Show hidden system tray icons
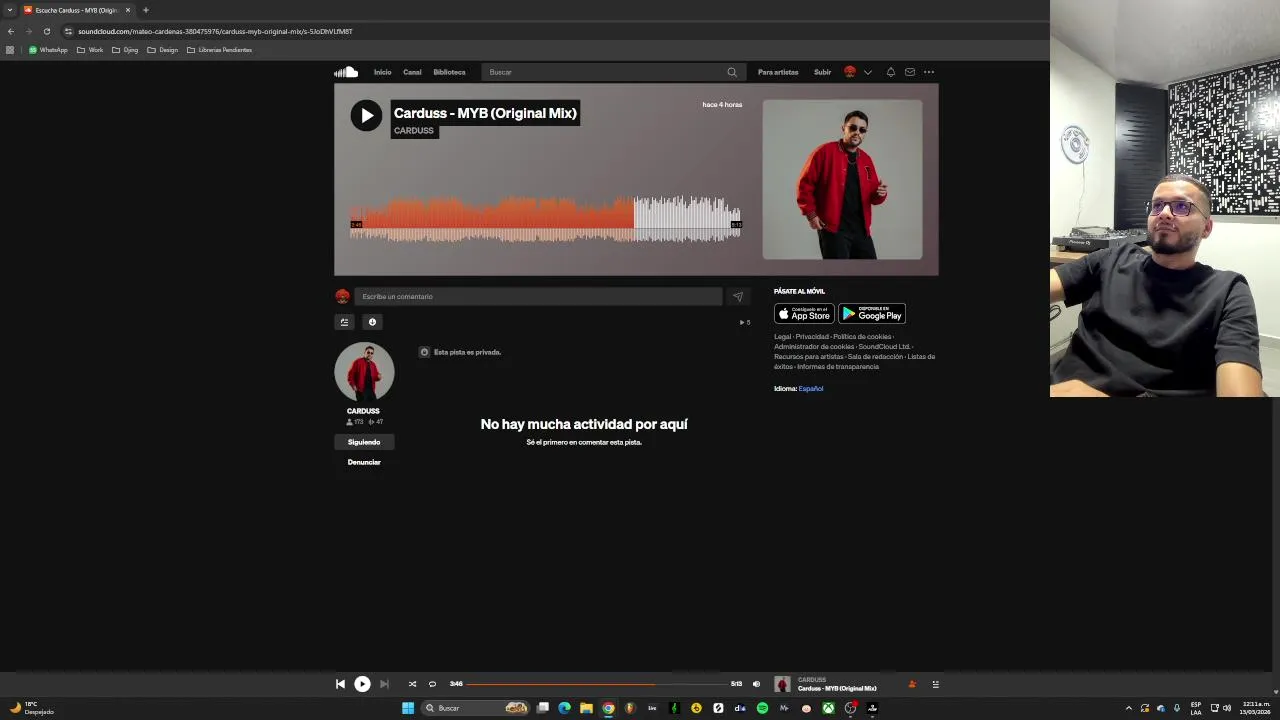This screenshot has width=1280, height=720. [1129, 708]
